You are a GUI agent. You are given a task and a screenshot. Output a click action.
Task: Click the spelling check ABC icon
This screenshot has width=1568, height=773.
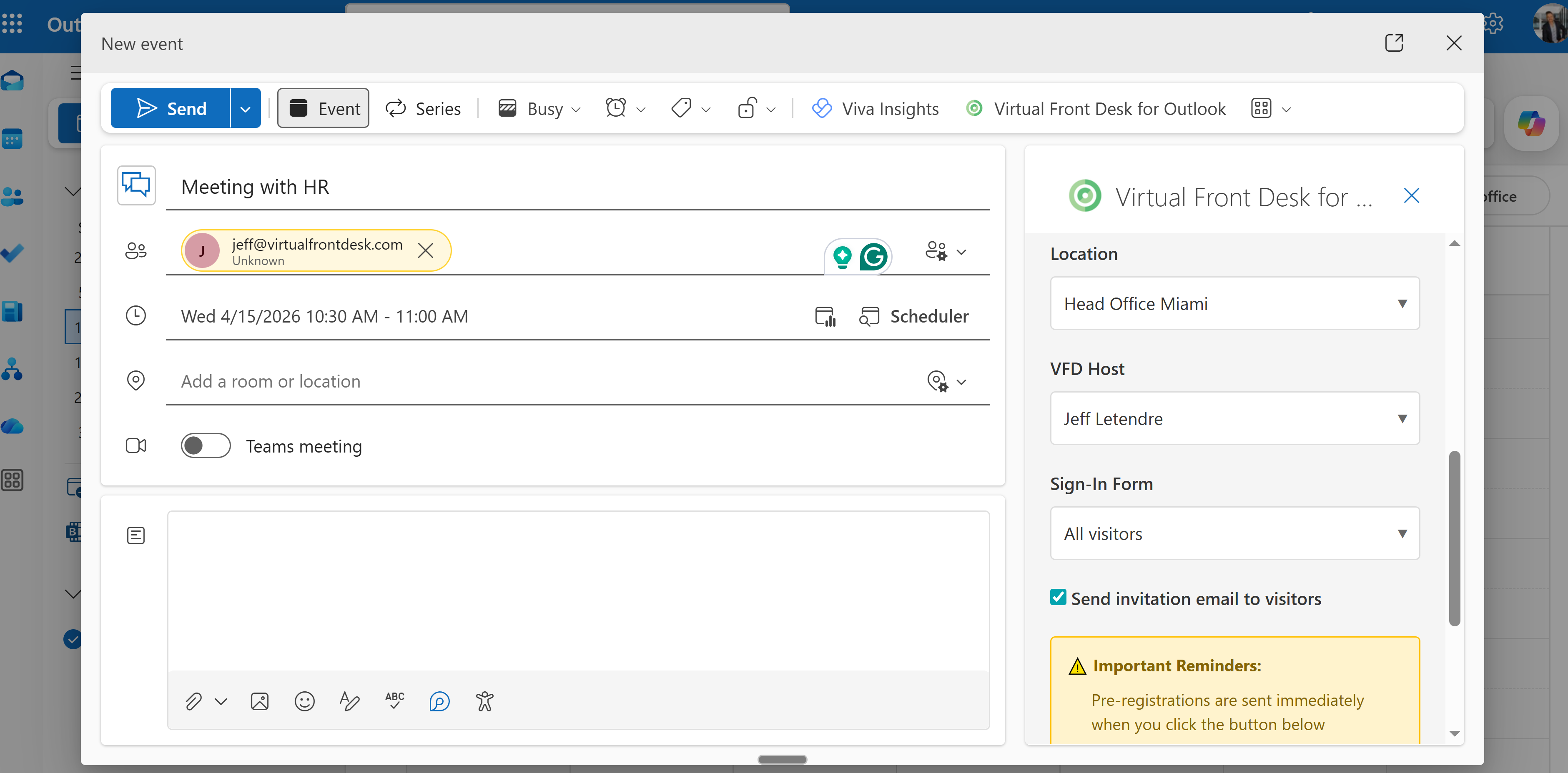pyautogui.click(x=394, y=700)
